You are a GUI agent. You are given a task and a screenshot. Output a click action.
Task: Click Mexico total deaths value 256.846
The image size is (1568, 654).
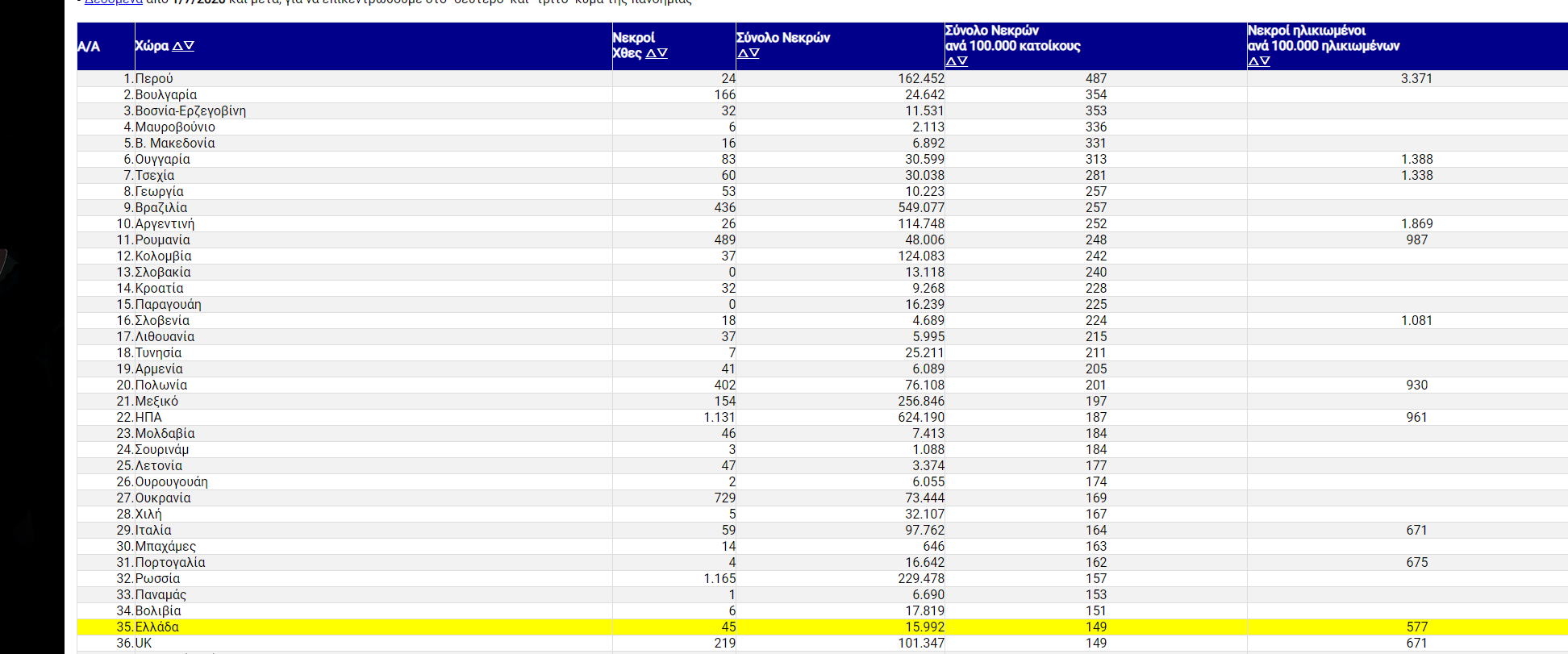click(x=921, y=401)
